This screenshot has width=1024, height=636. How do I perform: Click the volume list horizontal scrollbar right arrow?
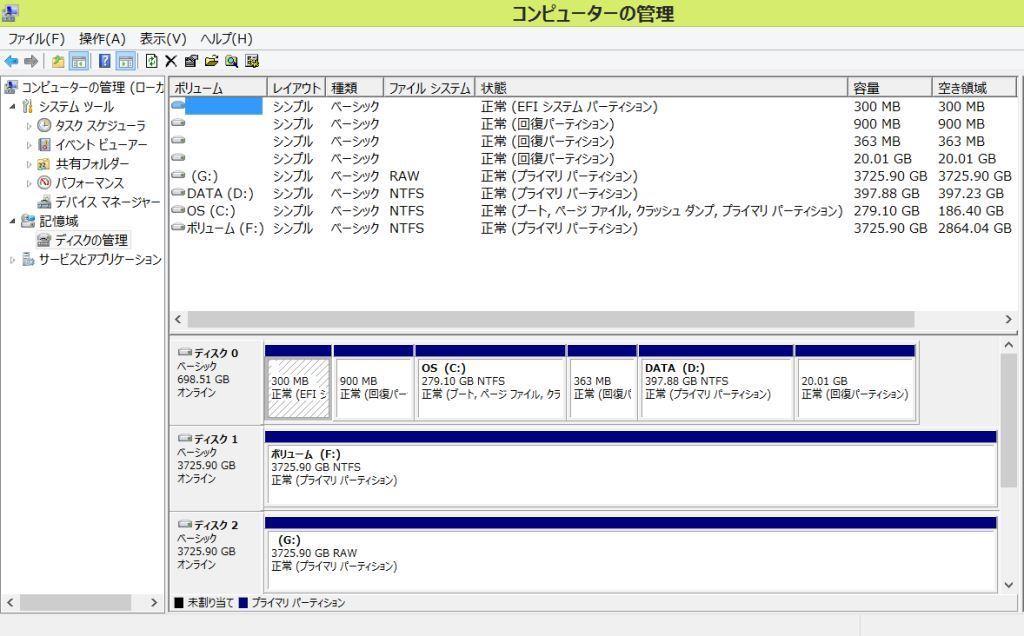pos(1008,319)
